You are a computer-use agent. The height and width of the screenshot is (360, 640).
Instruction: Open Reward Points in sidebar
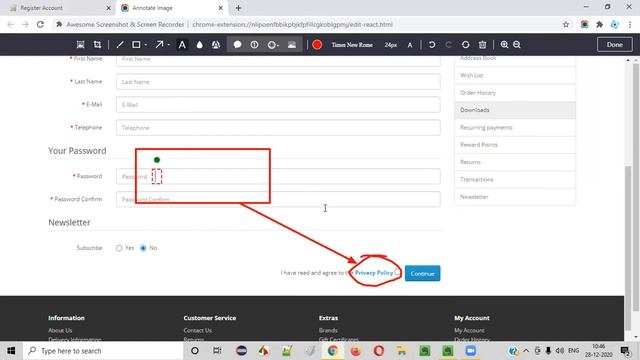515,144
